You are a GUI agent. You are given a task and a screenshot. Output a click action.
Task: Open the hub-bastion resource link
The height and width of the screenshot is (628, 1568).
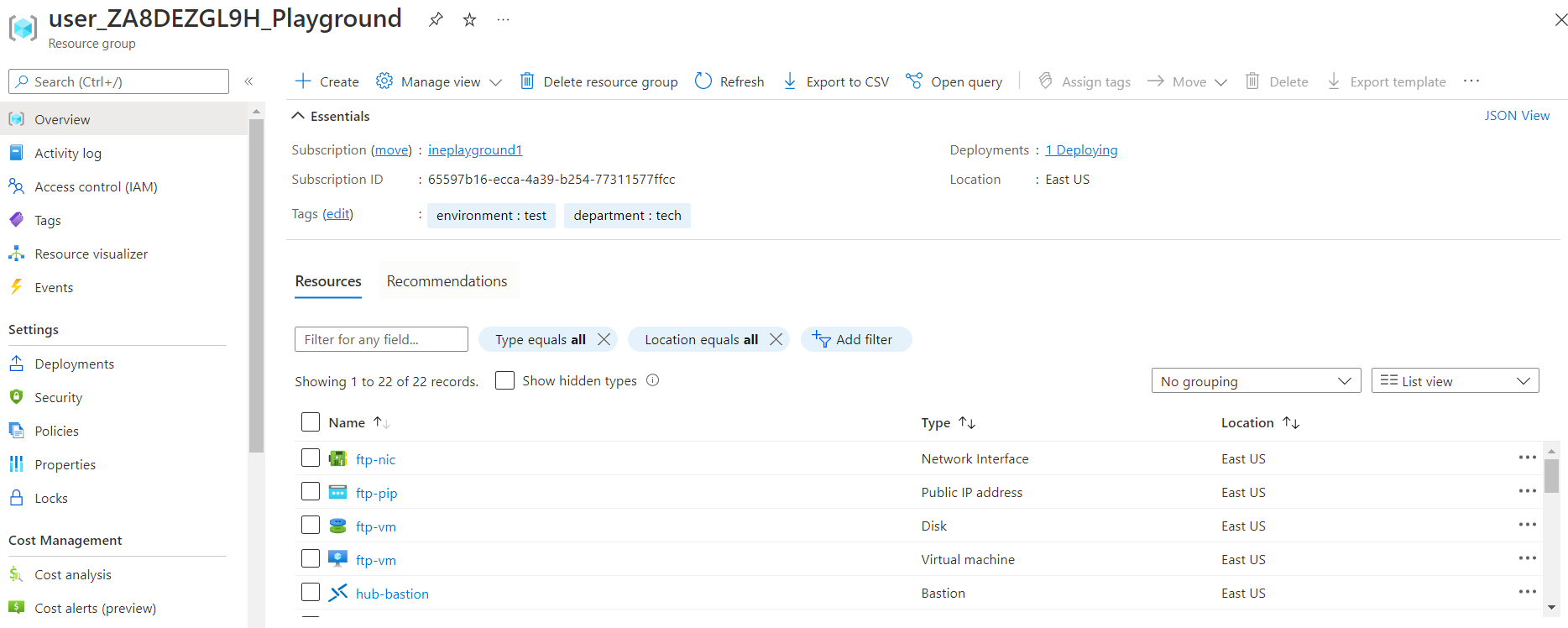tap(392, 594)
